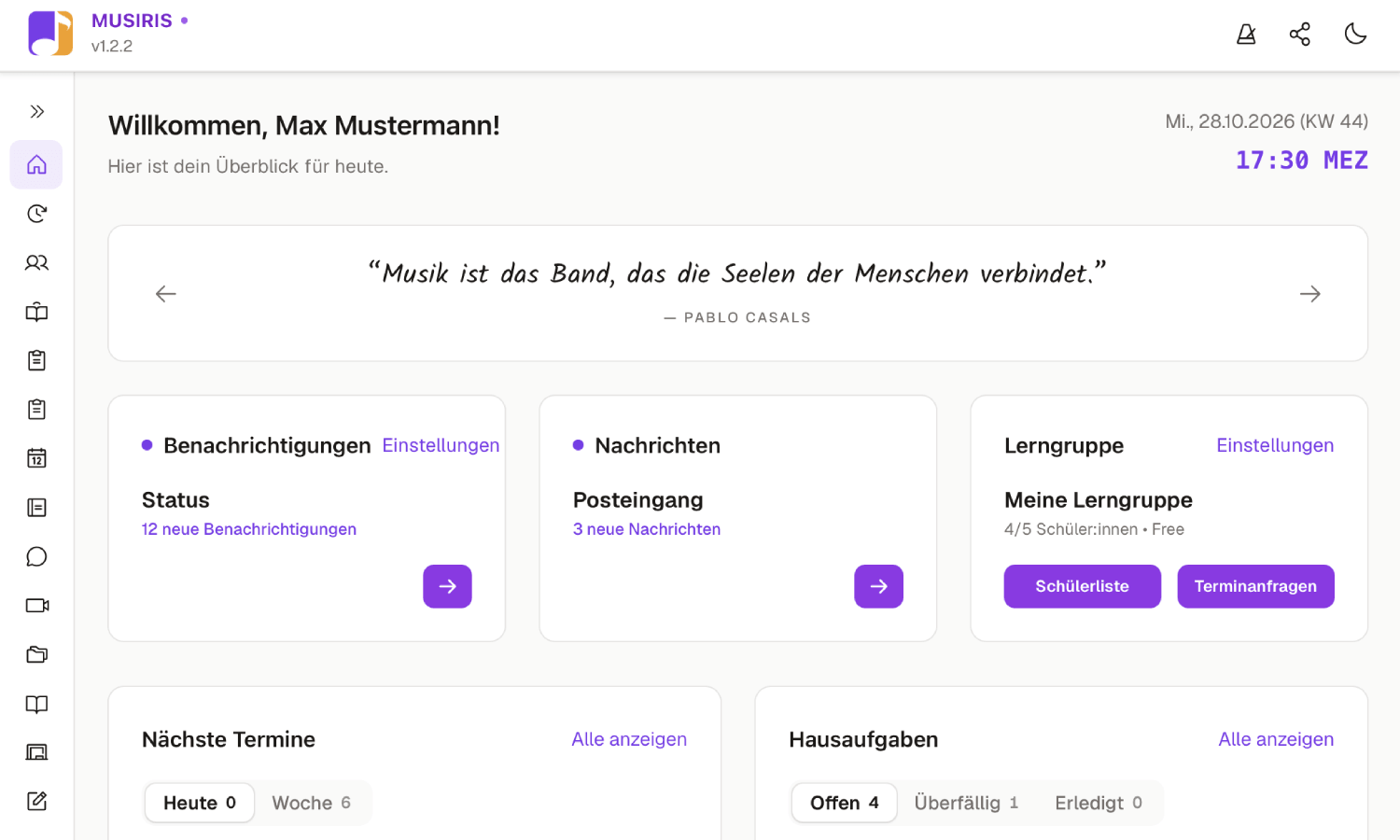Open the metronome tool in header
The width and height of the screenshot is (1400, 840).
point(1246,35)
